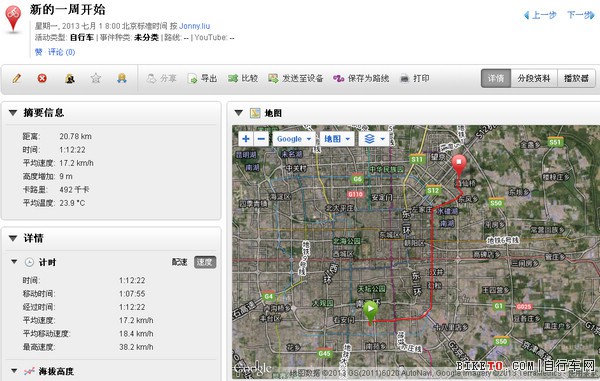Click the 导出 export button
This screenshot has height=381, width=600.
pyautogui.click(x=202, y=78)
